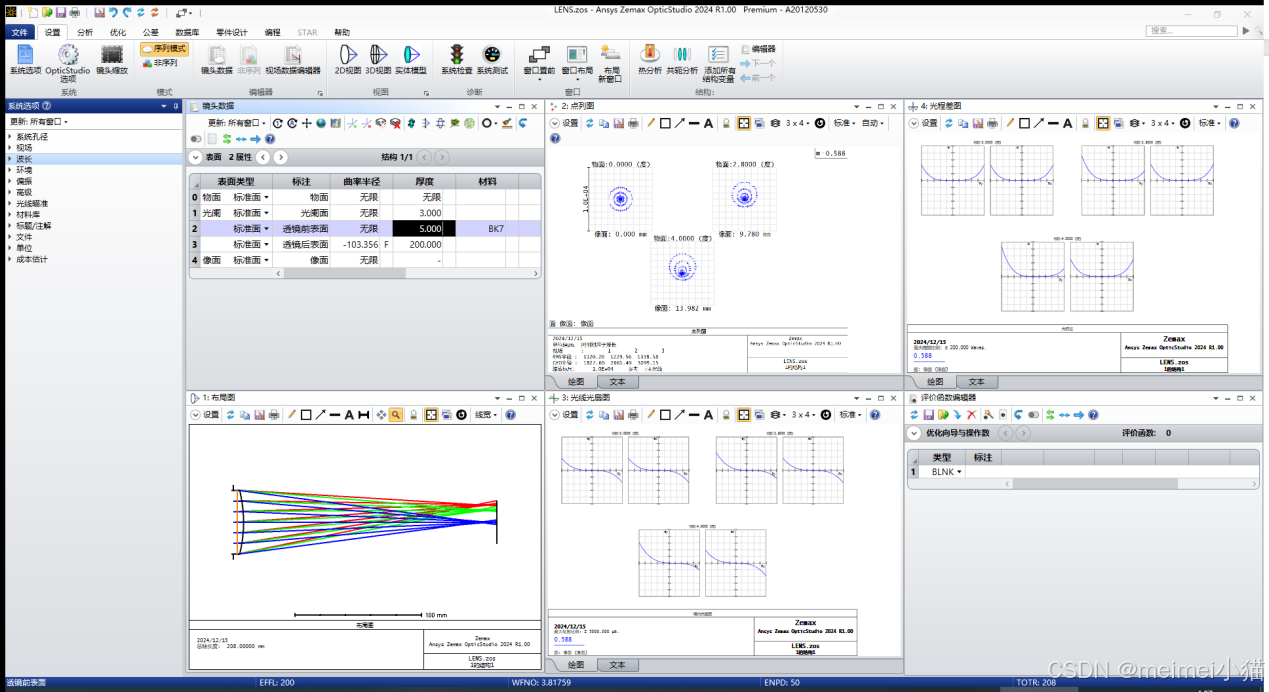
Task: Click help icon in 镜头数据 toolbar
Action: [270, 139]
